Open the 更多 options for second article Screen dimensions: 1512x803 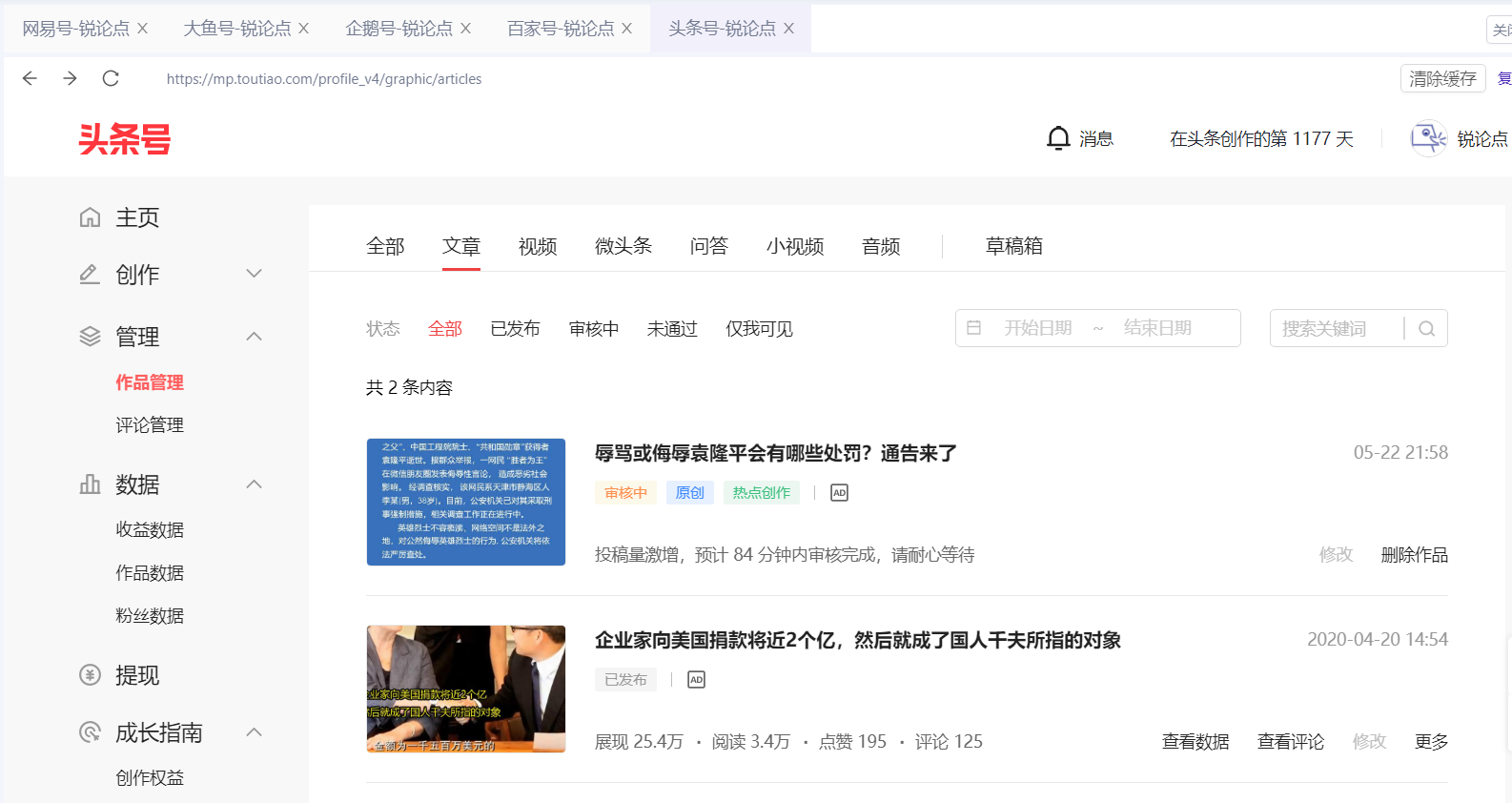(x=1431, y=742)
